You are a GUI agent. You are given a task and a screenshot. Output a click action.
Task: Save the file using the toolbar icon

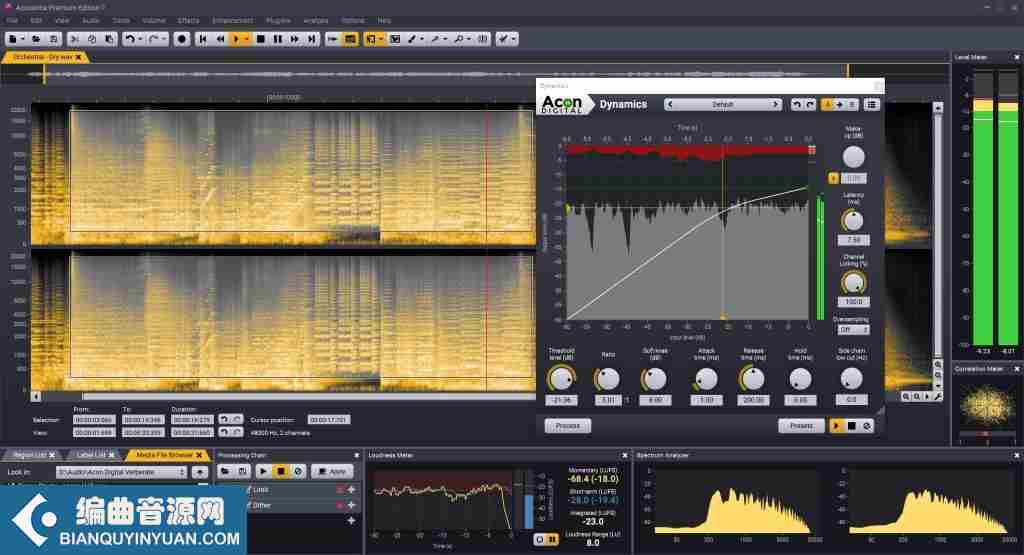click(x=54, y=39)
